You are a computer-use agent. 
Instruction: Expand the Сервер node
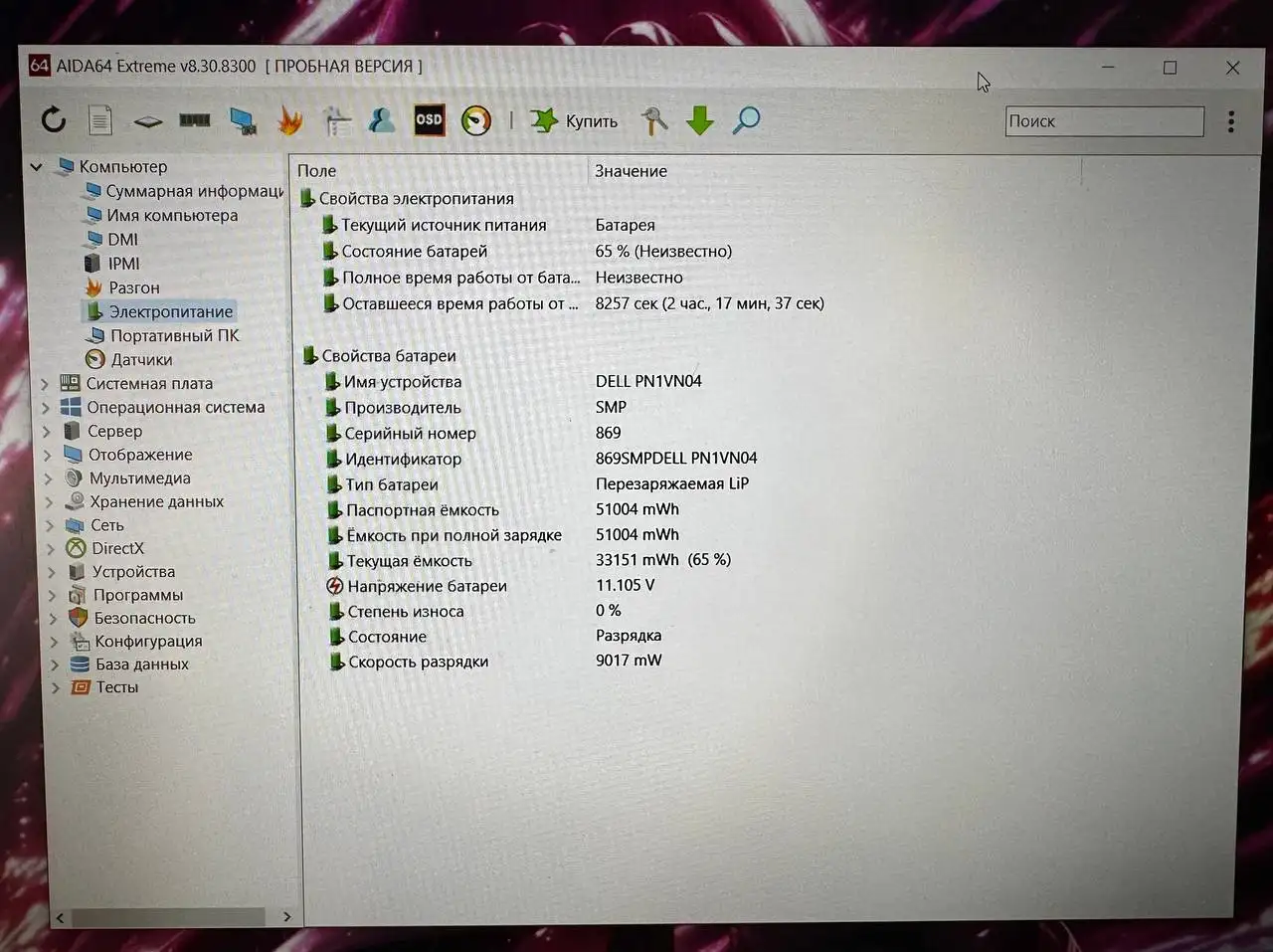coord(47,431)
